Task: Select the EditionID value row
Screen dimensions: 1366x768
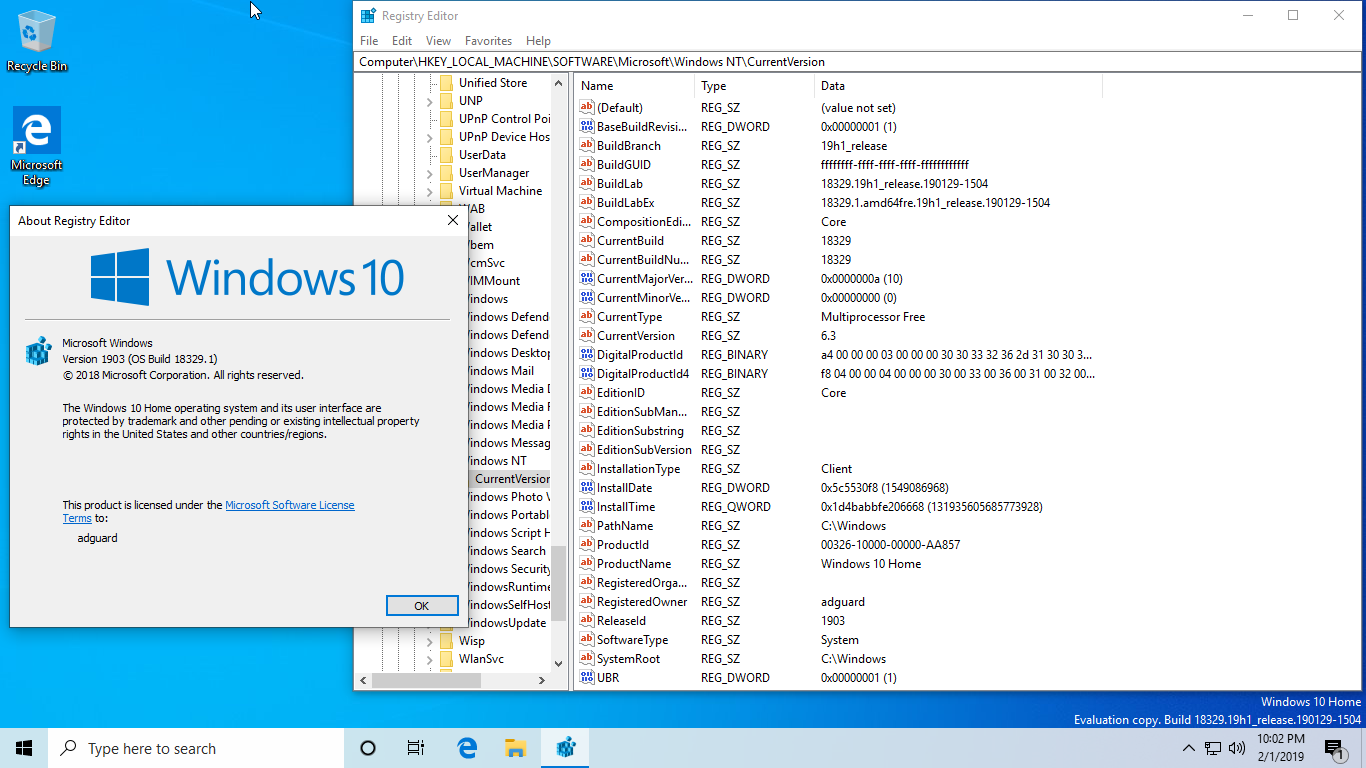Action: tap(838, 393)
